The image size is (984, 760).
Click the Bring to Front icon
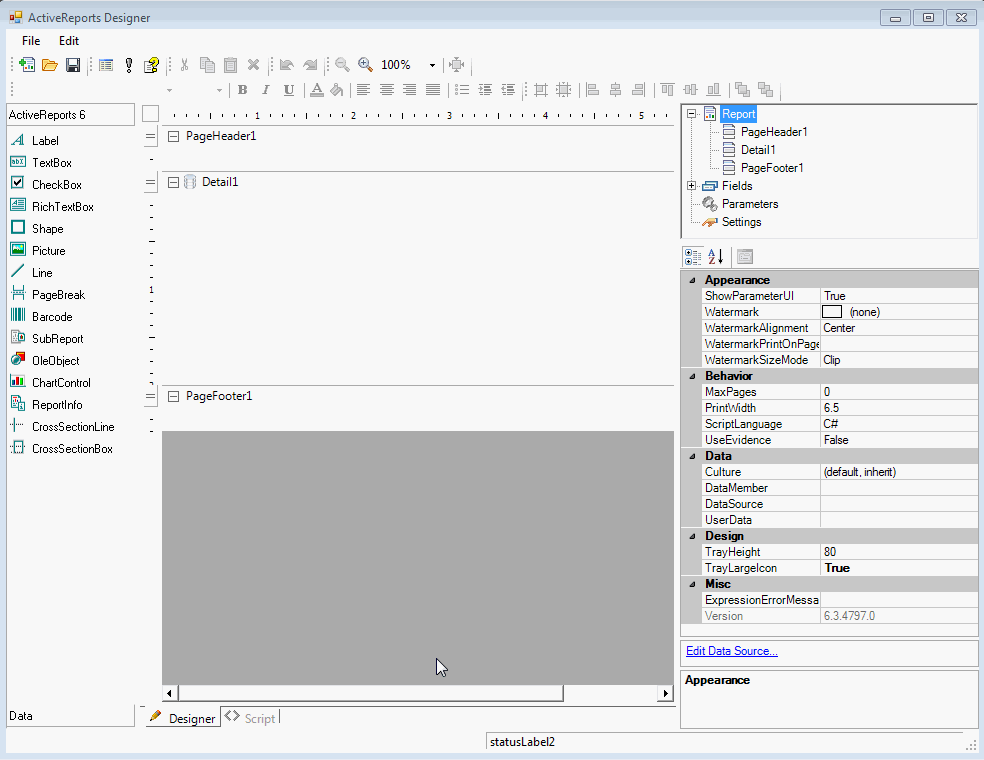coord(742,90)
